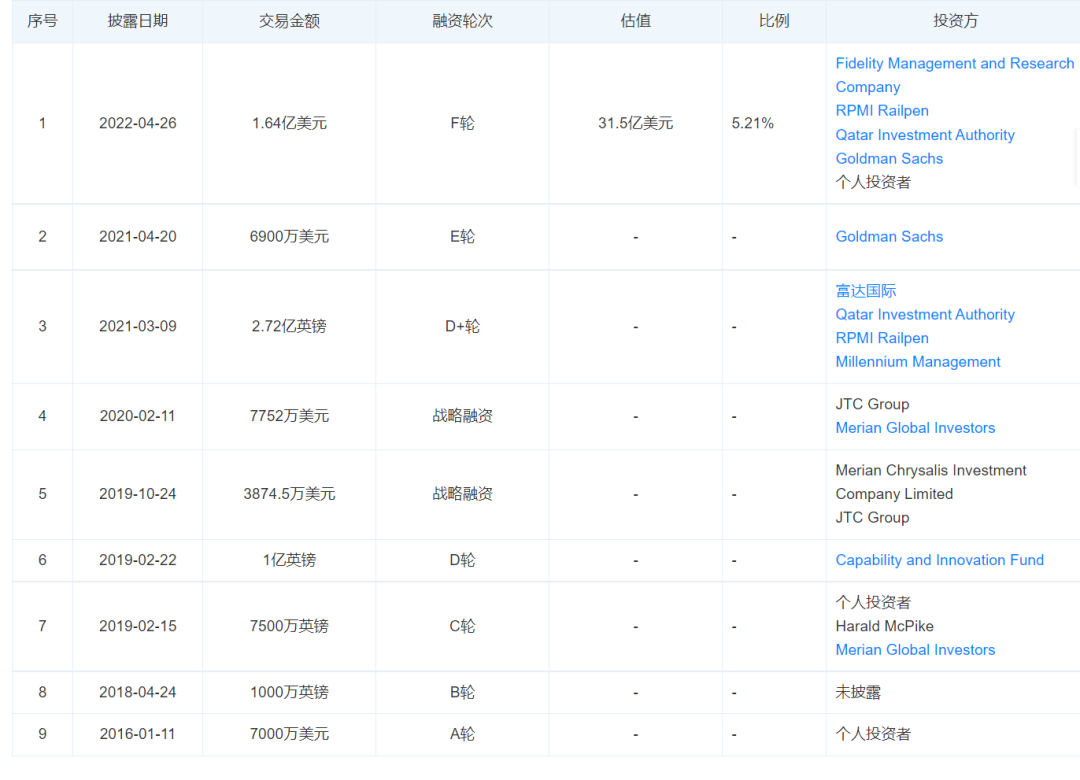This screenshot has width=1080, height=780.
Task: Click the 融资轮次 column header
Action: coord(462,21)
